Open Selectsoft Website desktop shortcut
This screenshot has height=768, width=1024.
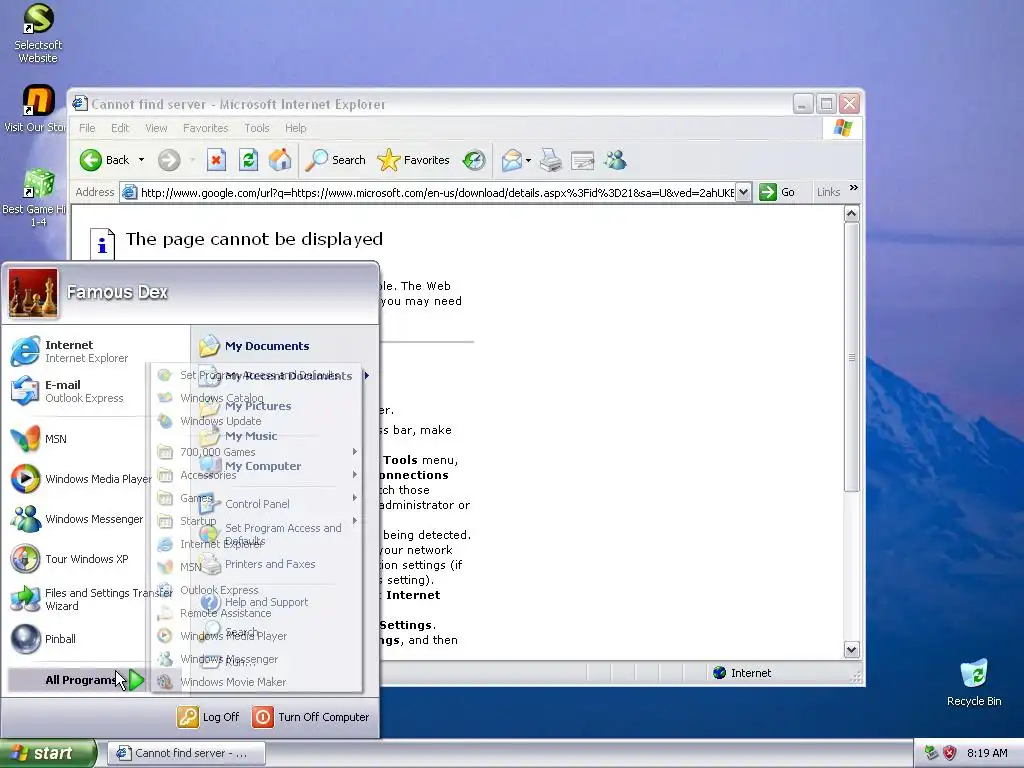pos(38,33)
